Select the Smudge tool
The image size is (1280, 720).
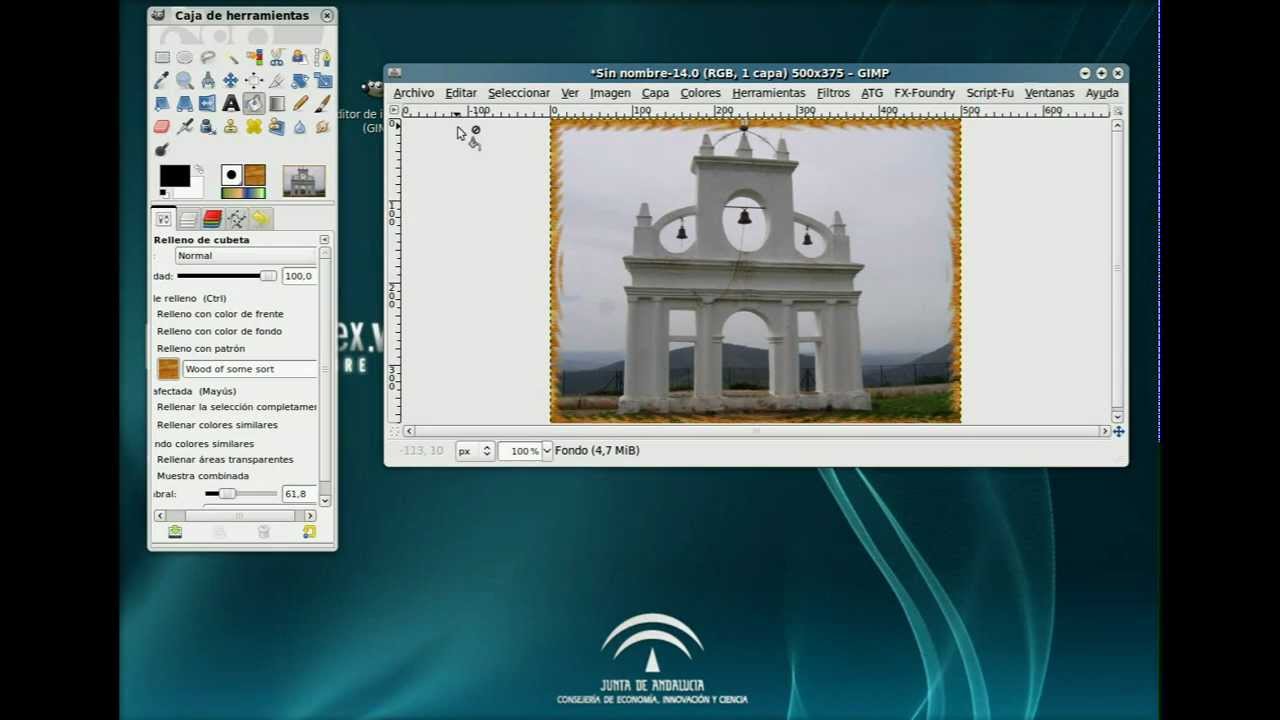pyautogui.click(x=323, y=127)
